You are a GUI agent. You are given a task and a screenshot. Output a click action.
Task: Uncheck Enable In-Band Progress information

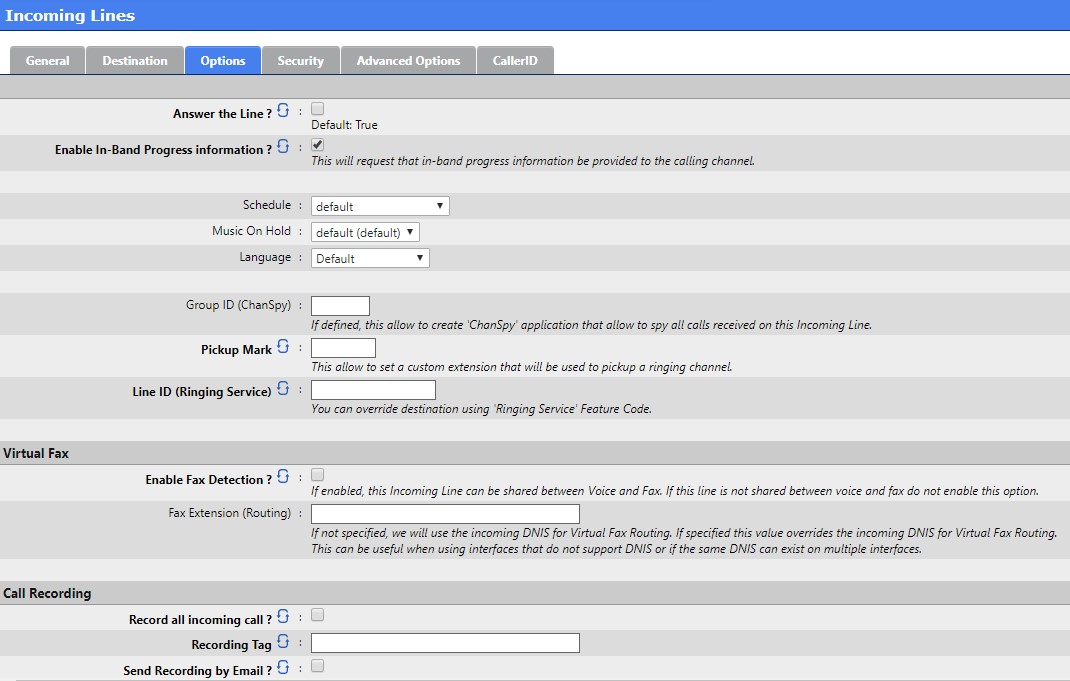(x=318, y=145)
